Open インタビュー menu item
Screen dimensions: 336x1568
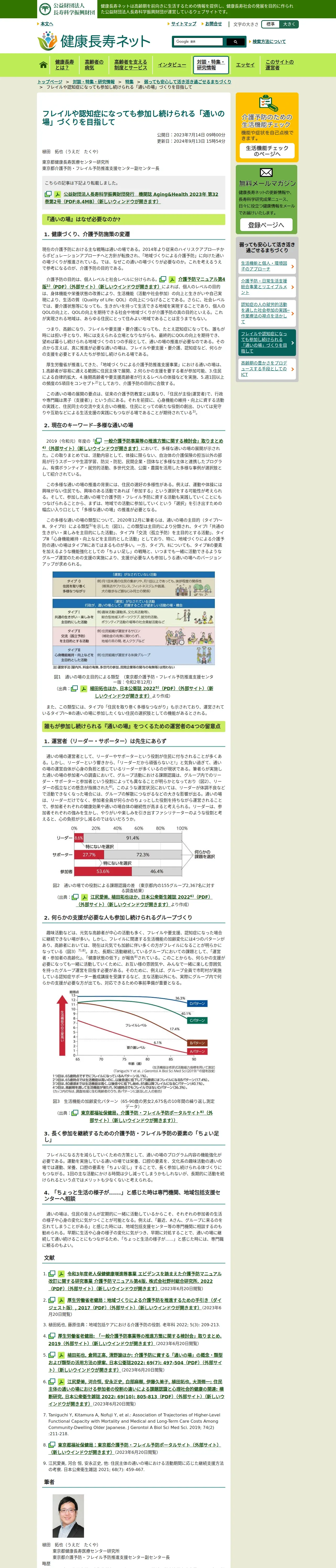click(x=172, y=65)
